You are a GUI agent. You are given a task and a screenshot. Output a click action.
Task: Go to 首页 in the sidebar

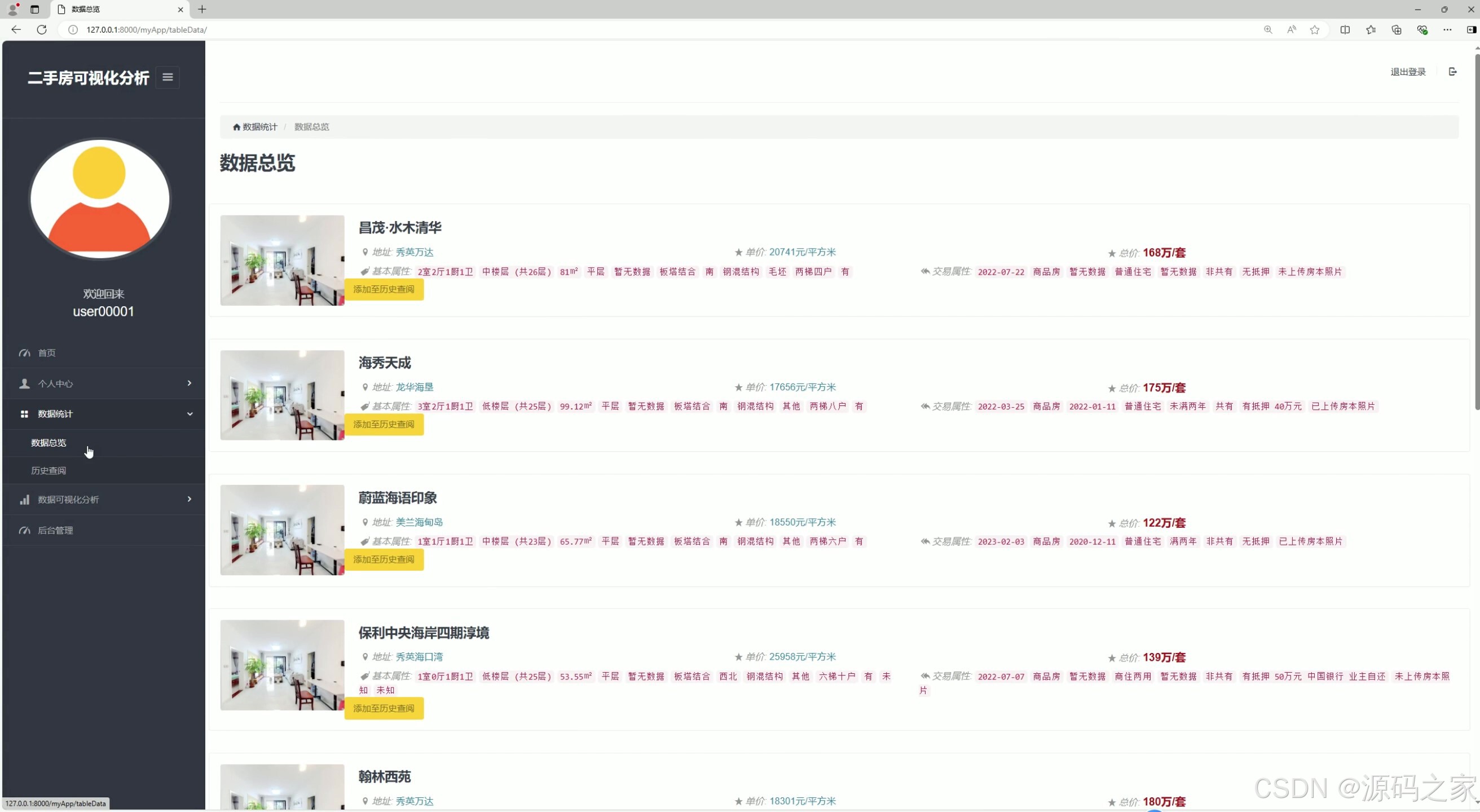pos(47,352)
